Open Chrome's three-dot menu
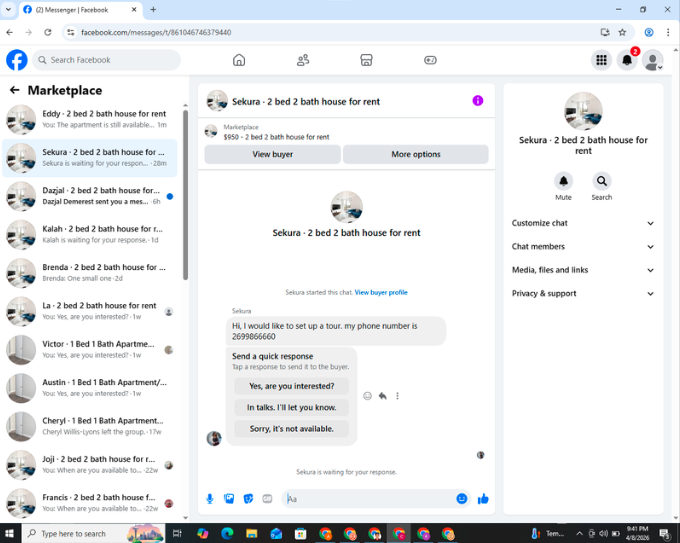The width and height of the screenshot is (680, 543). coord(668,32)
